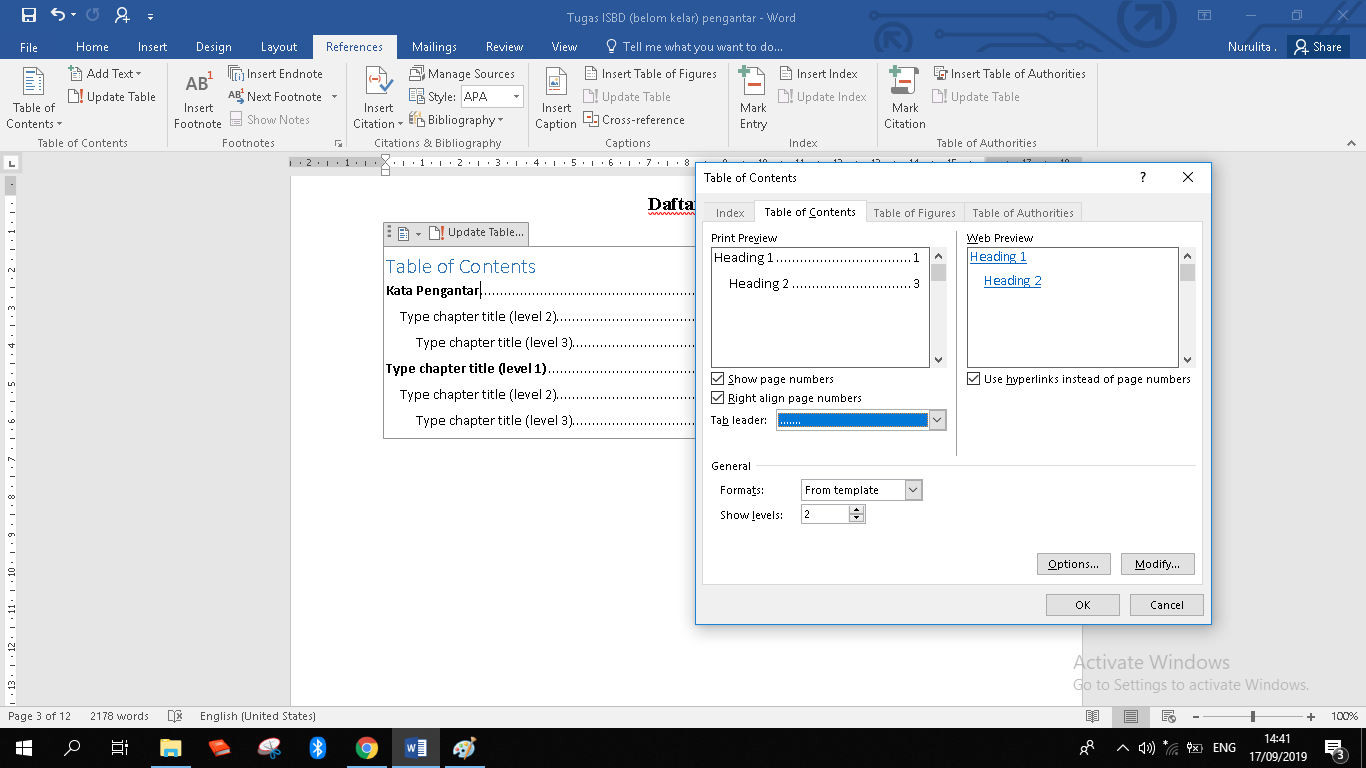Click the Save icon in title bar

(28, 15)
